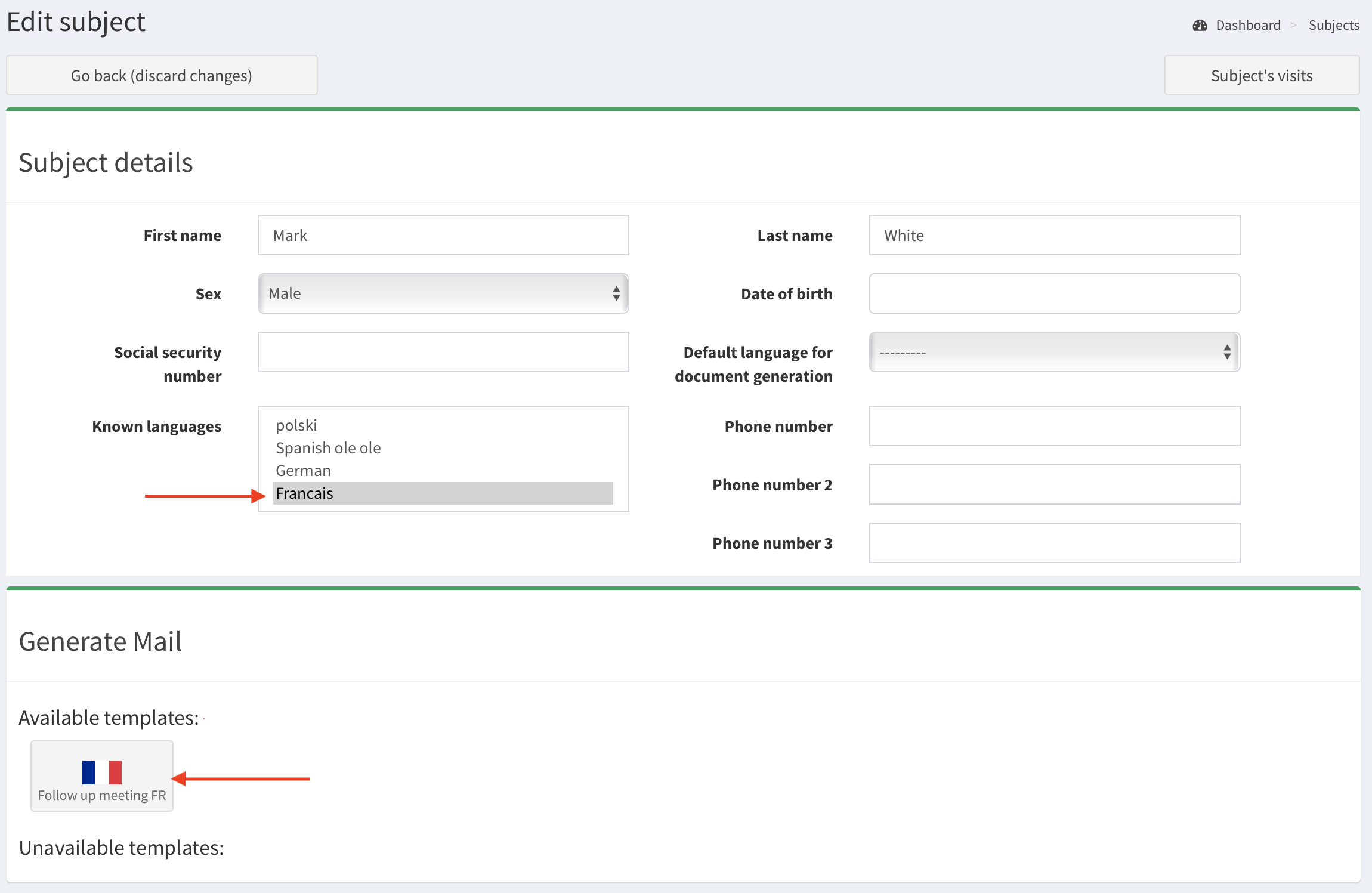This screenshot has height=893, width=1372.
Task: Click the Phone number 3 field
Action: 1055,543
